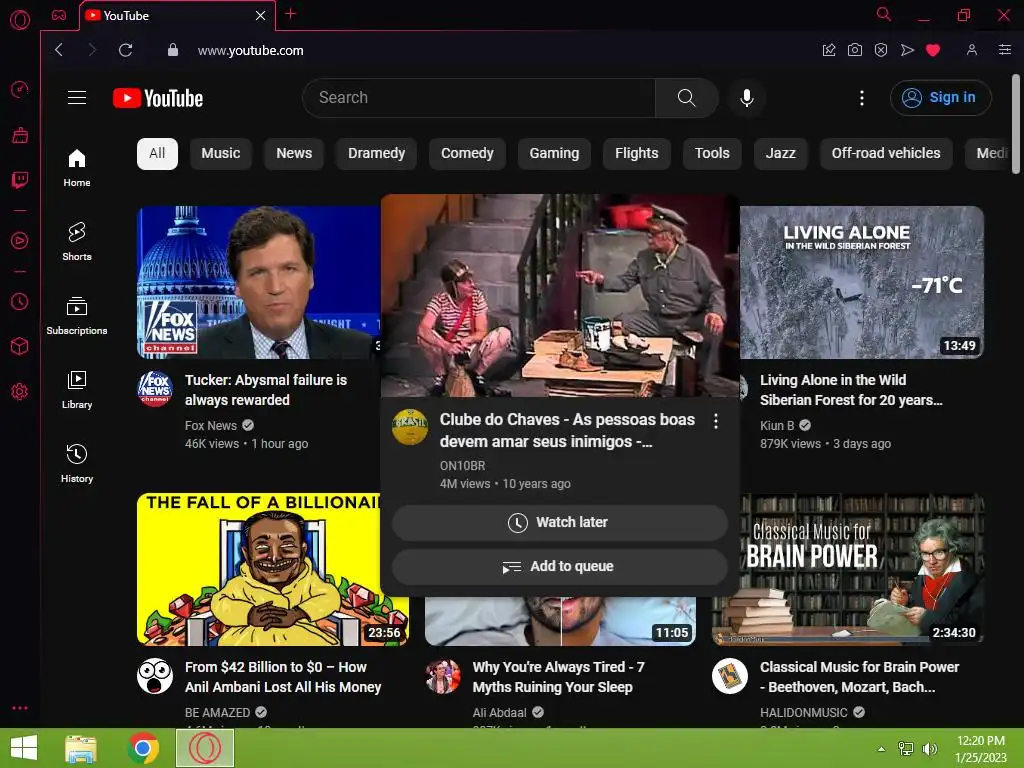Open File Explorer from taskbar

pos(81,748)
